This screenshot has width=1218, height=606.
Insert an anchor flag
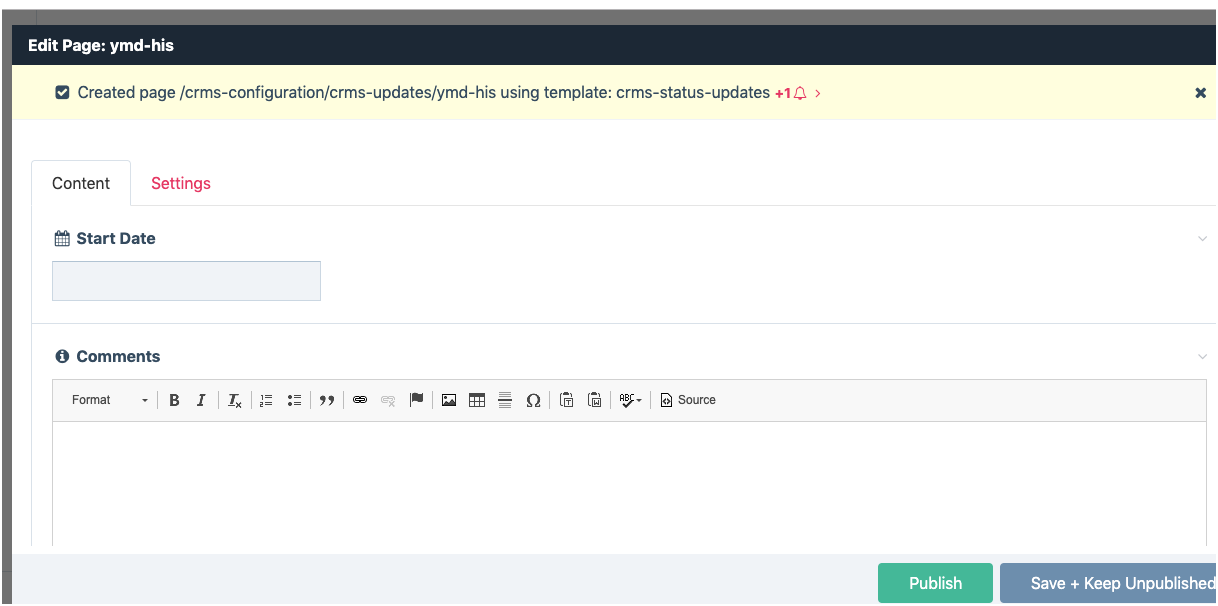(x=416, y=400)
